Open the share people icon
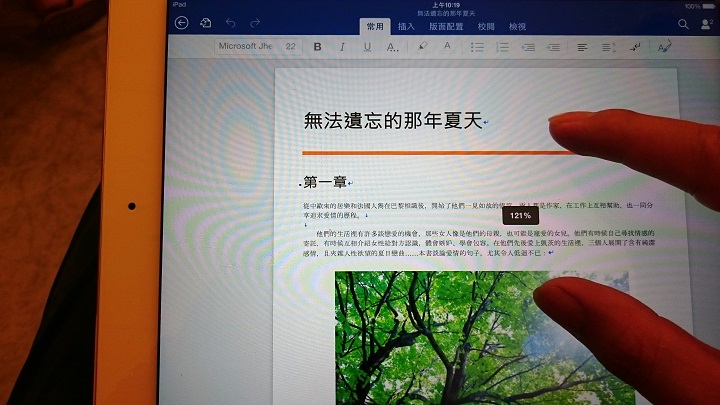The width and height of the screenshot is (720, 405). [707, 24]
